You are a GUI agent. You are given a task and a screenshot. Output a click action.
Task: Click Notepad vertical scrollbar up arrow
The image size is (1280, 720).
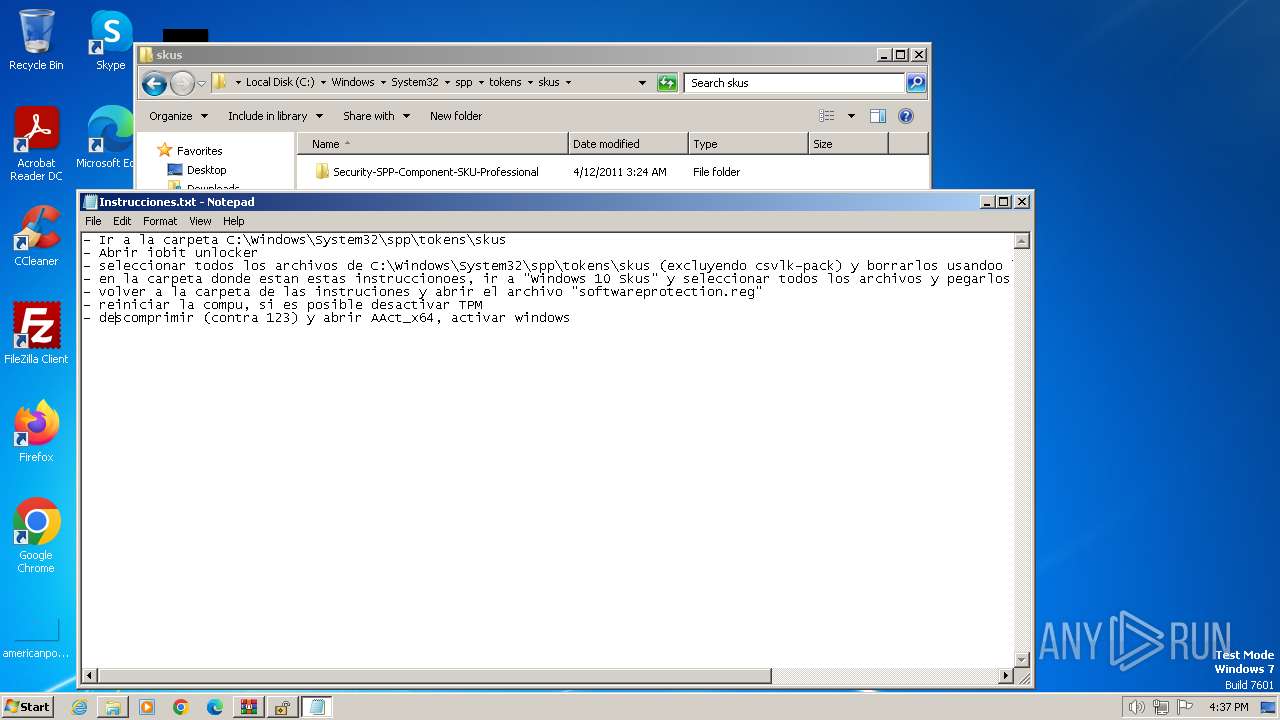pos(1021,241)
